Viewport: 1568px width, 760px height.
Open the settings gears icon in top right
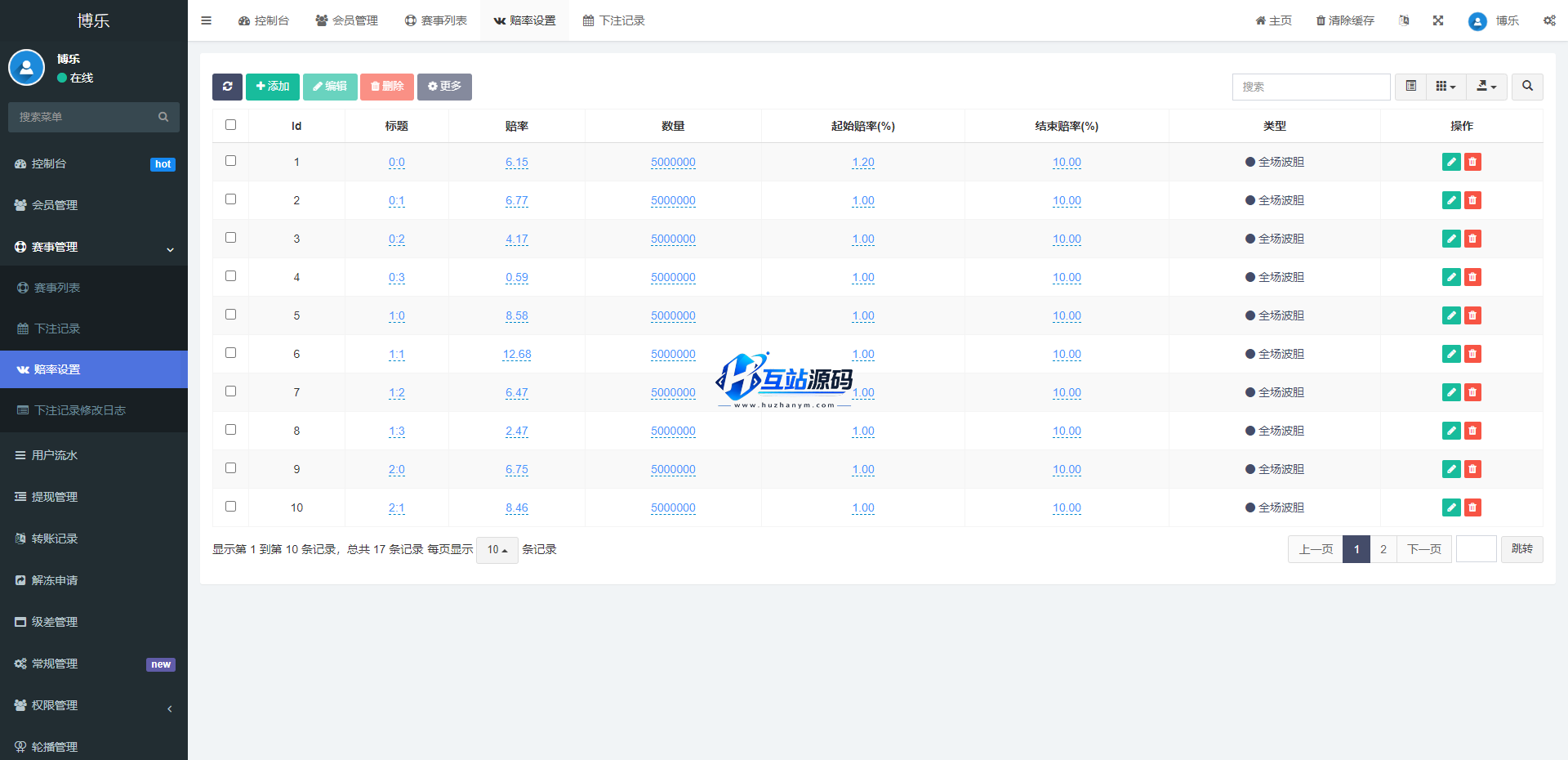1549,20
